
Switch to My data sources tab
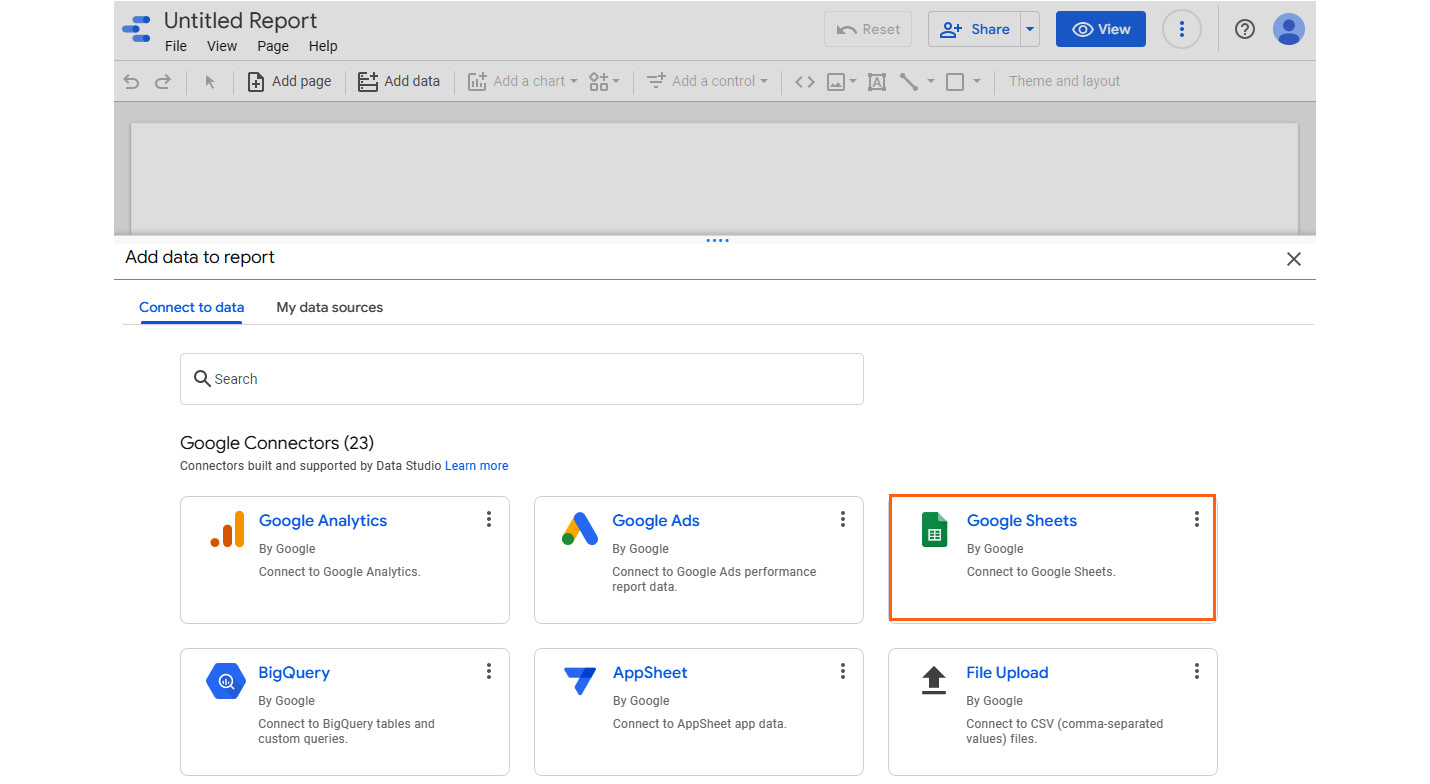pyautogui.click(x=330, y=308)
